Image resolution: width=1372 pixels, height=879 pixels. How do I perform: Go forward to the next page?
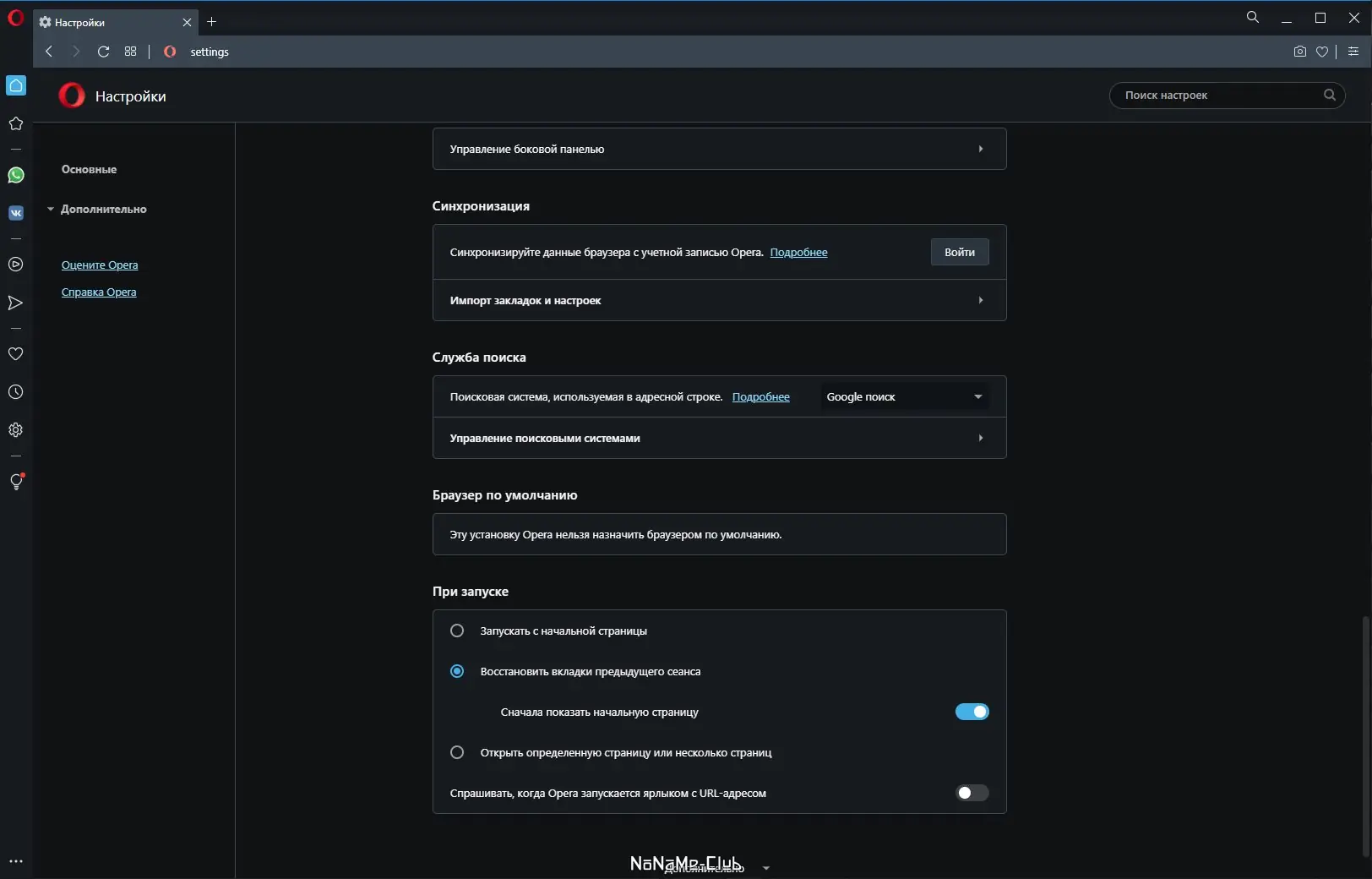point(76,52)
